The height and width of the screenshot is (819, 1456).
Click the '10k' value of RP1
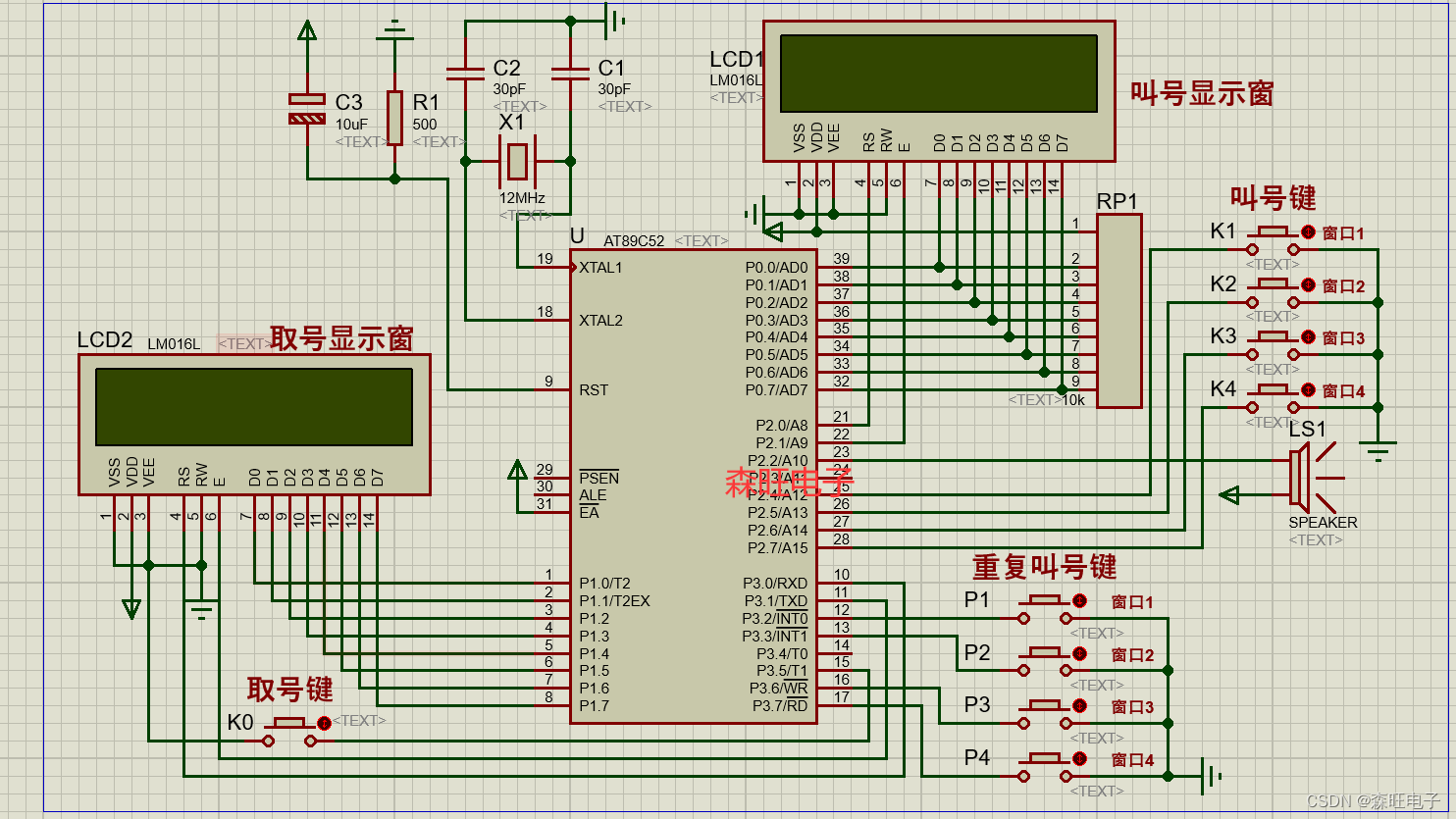point(1074,400)
